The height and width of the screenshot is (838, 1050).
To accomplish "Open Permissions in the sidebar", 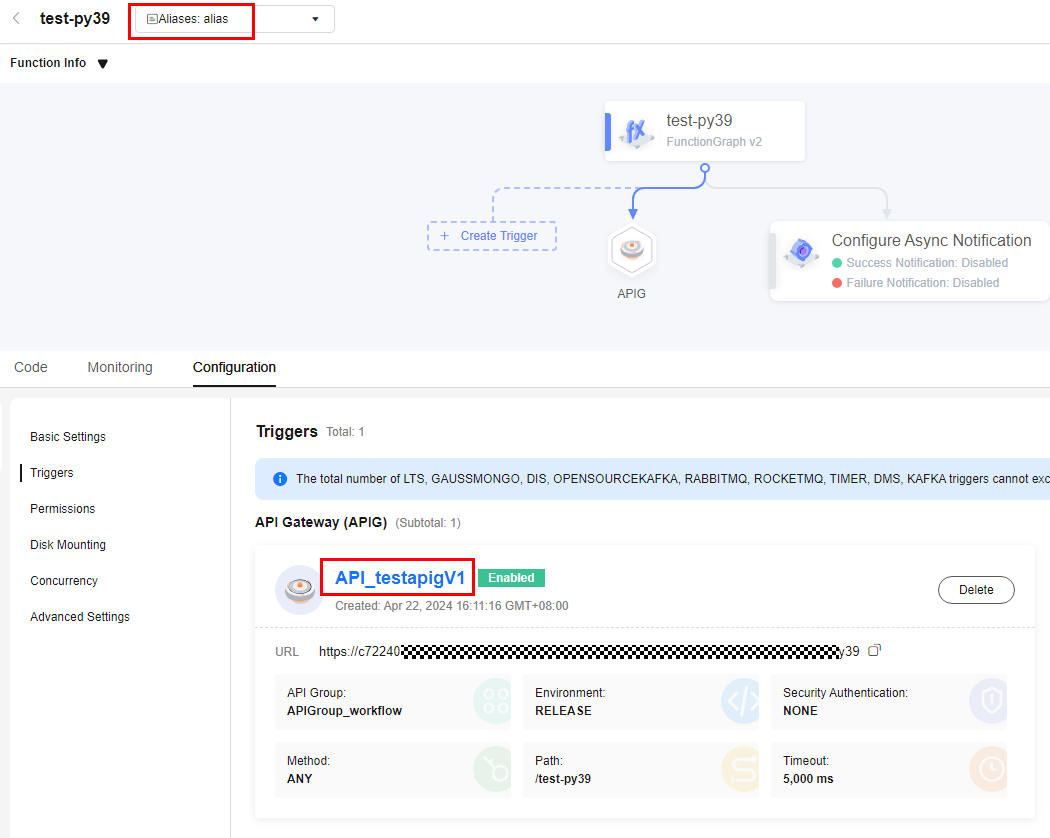I will tap(62, 509).
